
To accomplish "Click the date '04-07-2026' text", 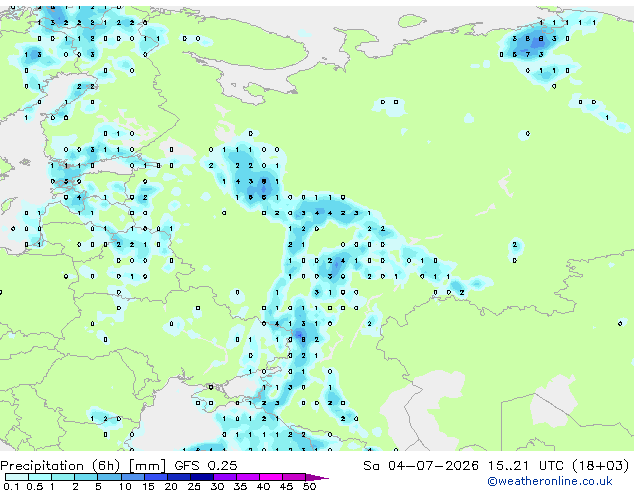I will point(433,466).
